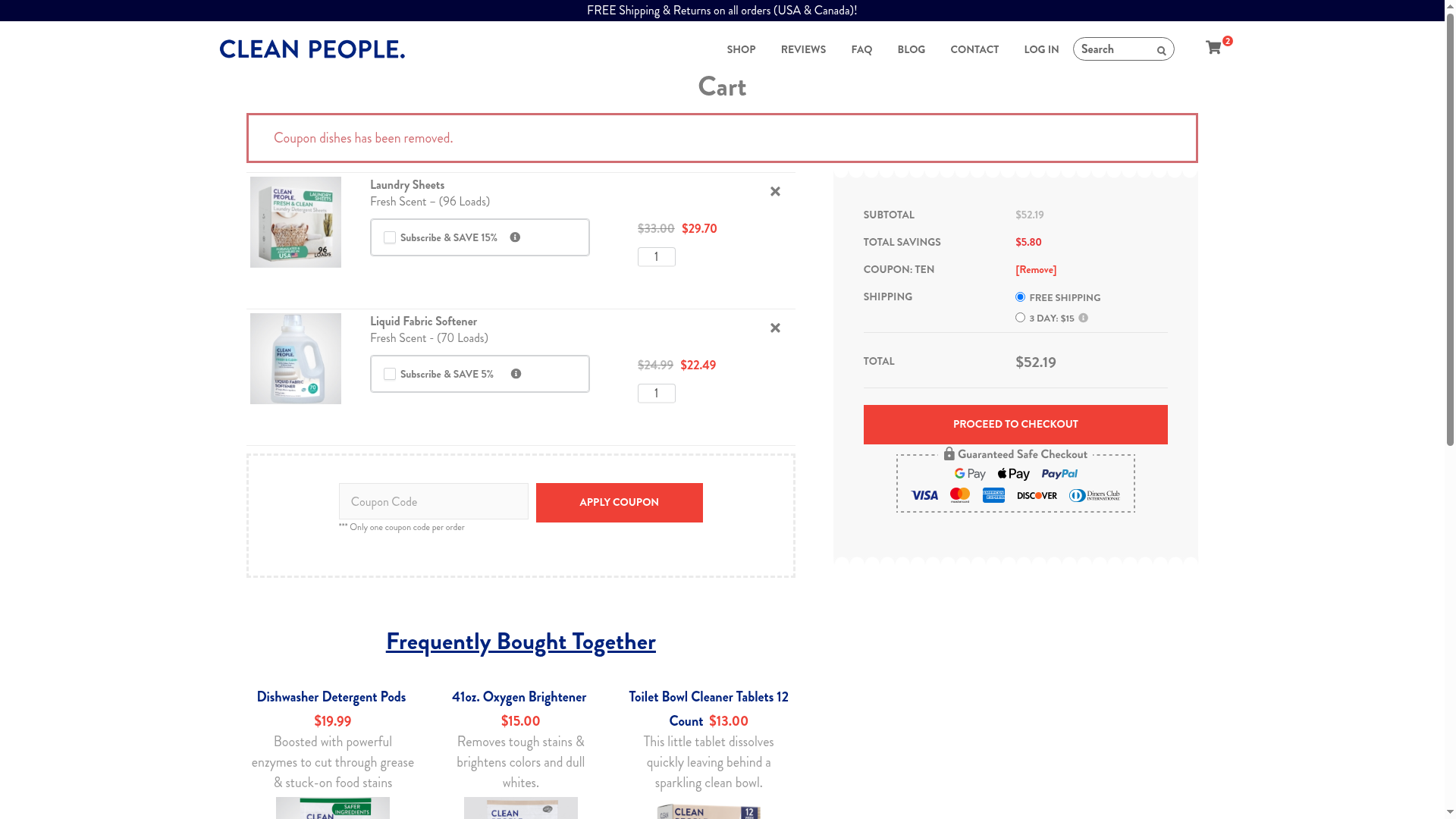Click the Visa card logo
This screenshot has height=819, width=1456.
[924, 495]
